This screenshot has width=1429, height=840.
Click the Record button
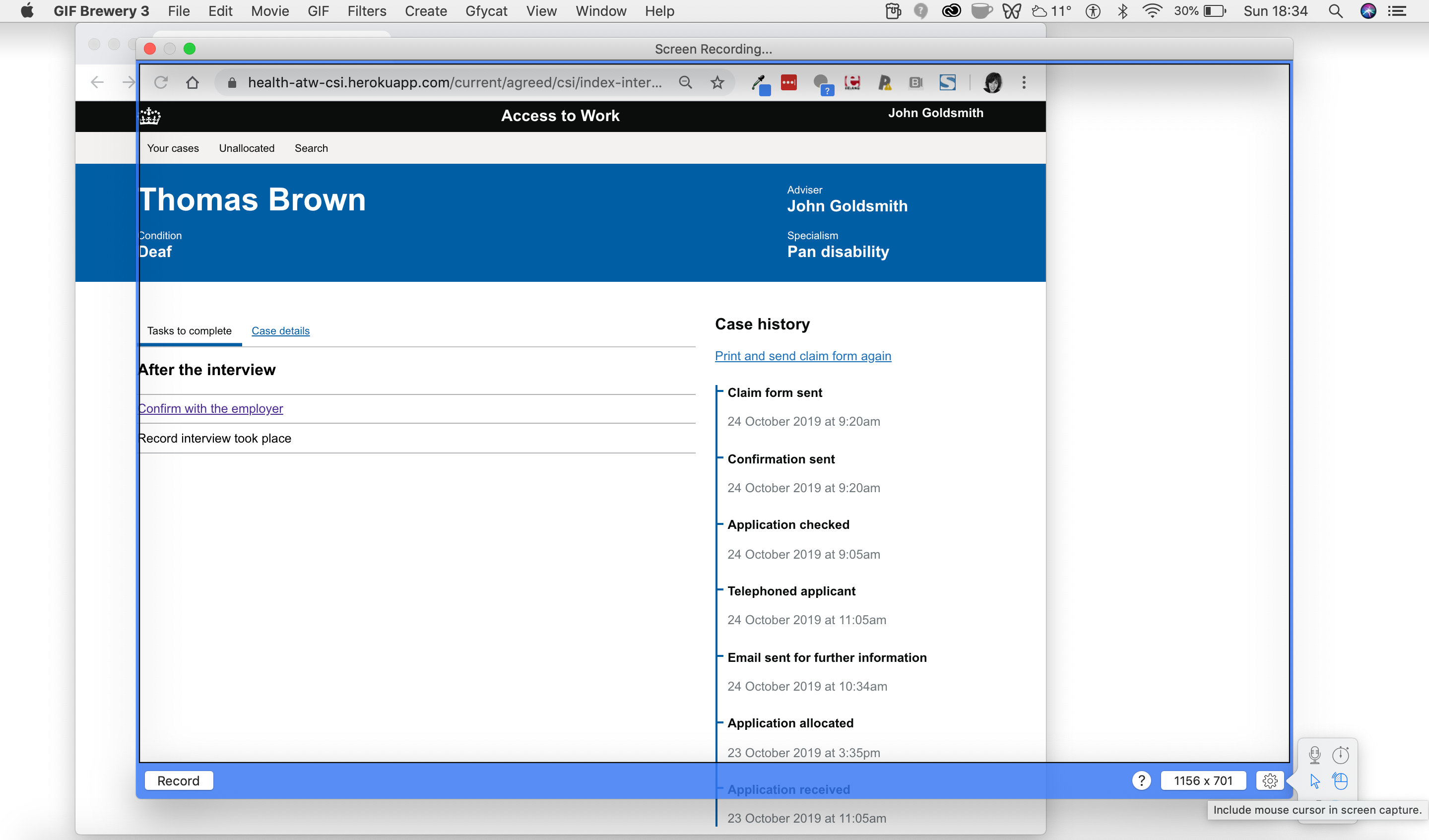(x=179, y=780)
